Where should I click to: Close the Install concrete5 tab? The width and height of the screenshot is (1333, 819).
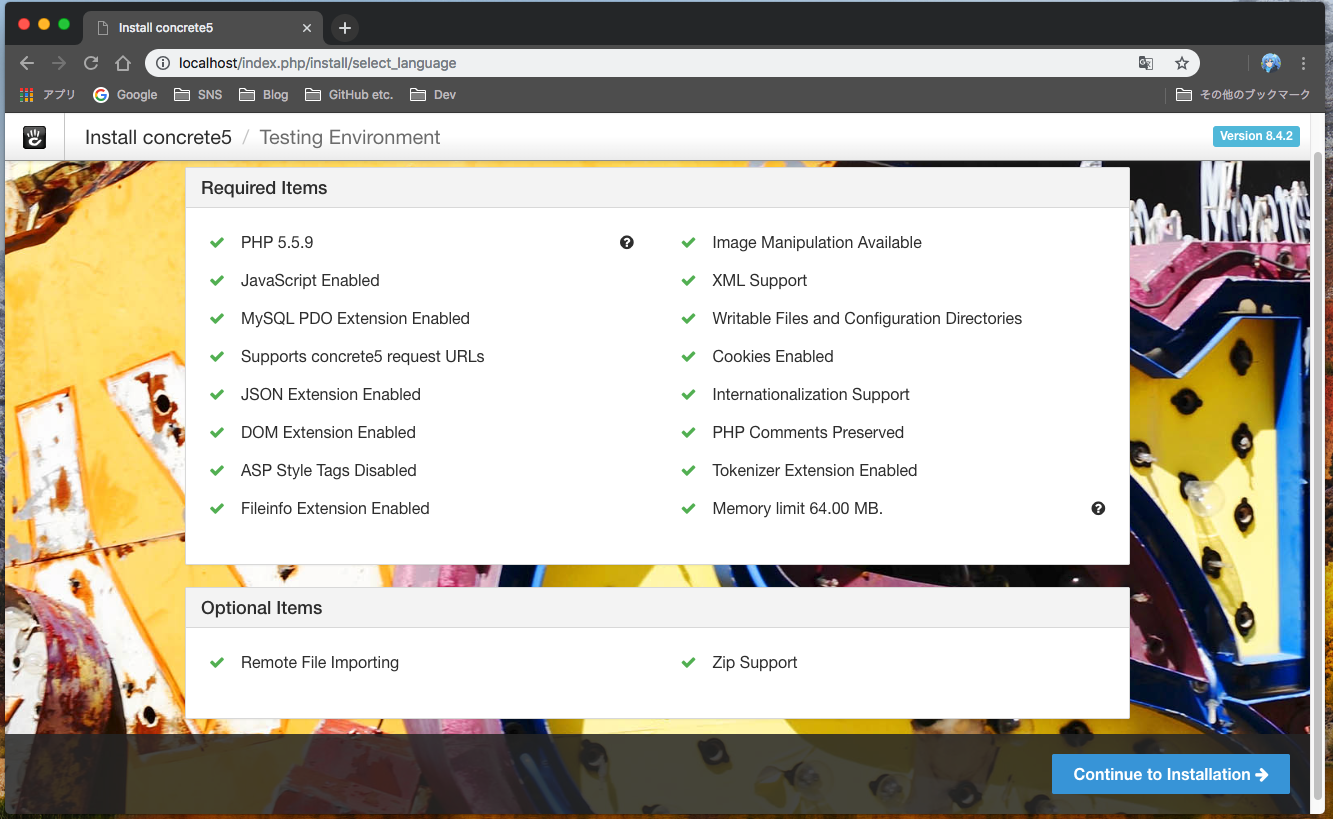(x=308, y=28)
